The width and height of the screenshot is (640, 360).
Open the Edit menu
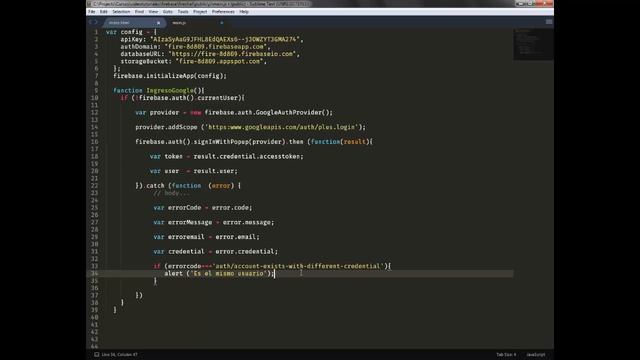pyautogui.click(x=104, y=12)
